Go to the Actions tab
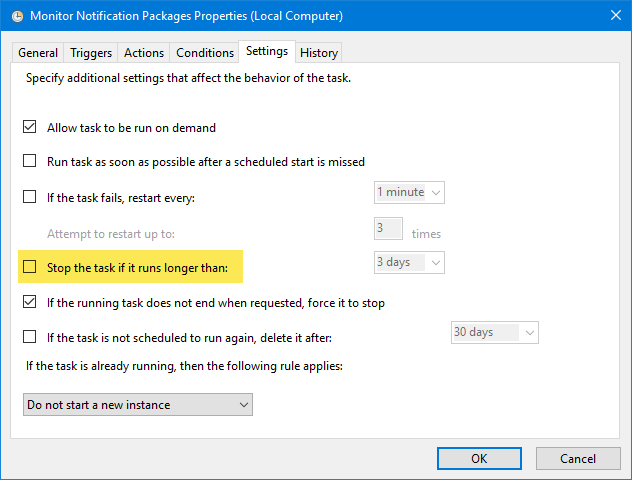The height and width of the screenshot is (480, 632). tap(143, 53)
